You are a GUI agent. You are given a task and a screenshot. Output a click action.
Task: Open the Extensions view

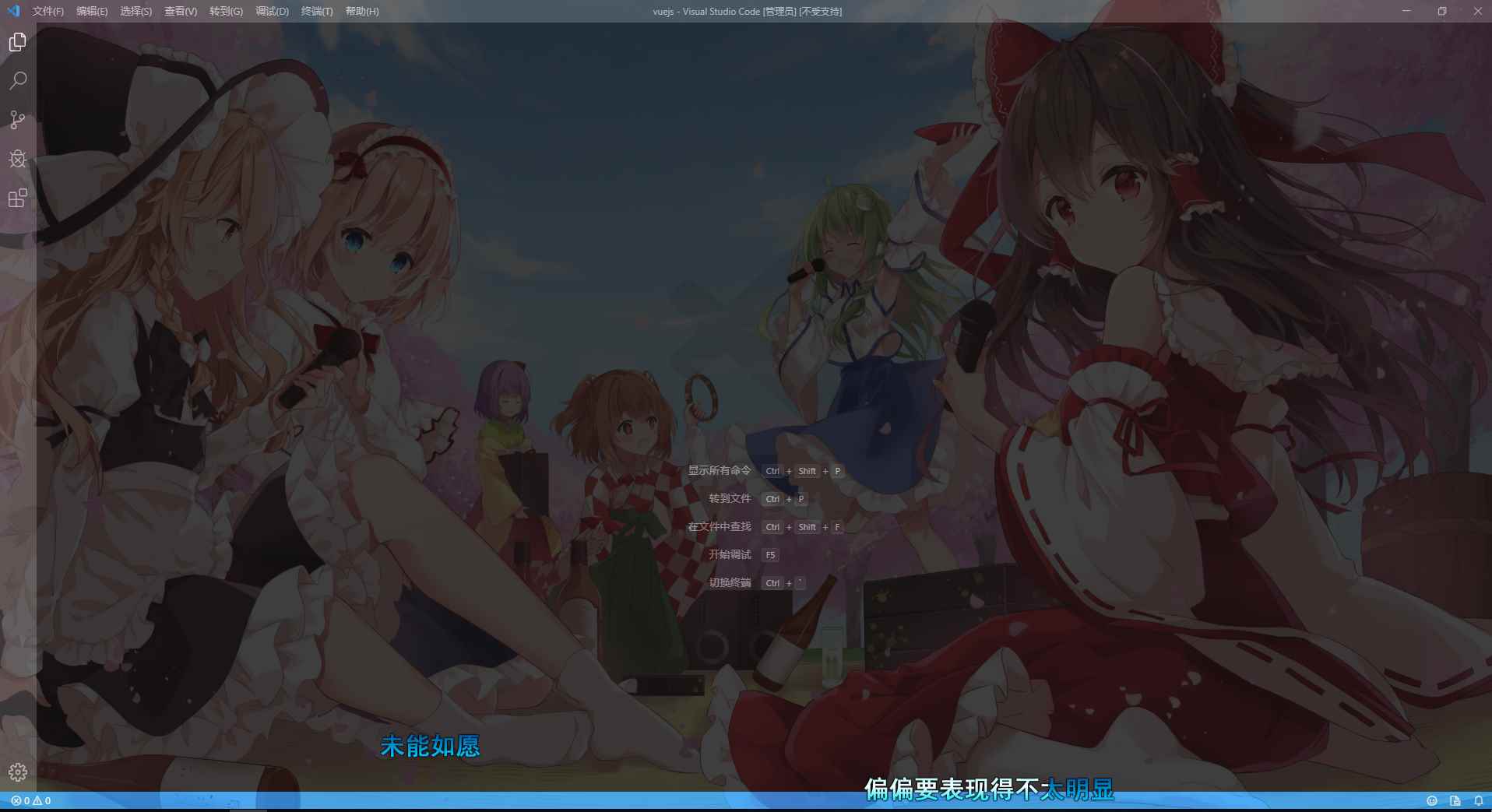(x=18, y=198)
